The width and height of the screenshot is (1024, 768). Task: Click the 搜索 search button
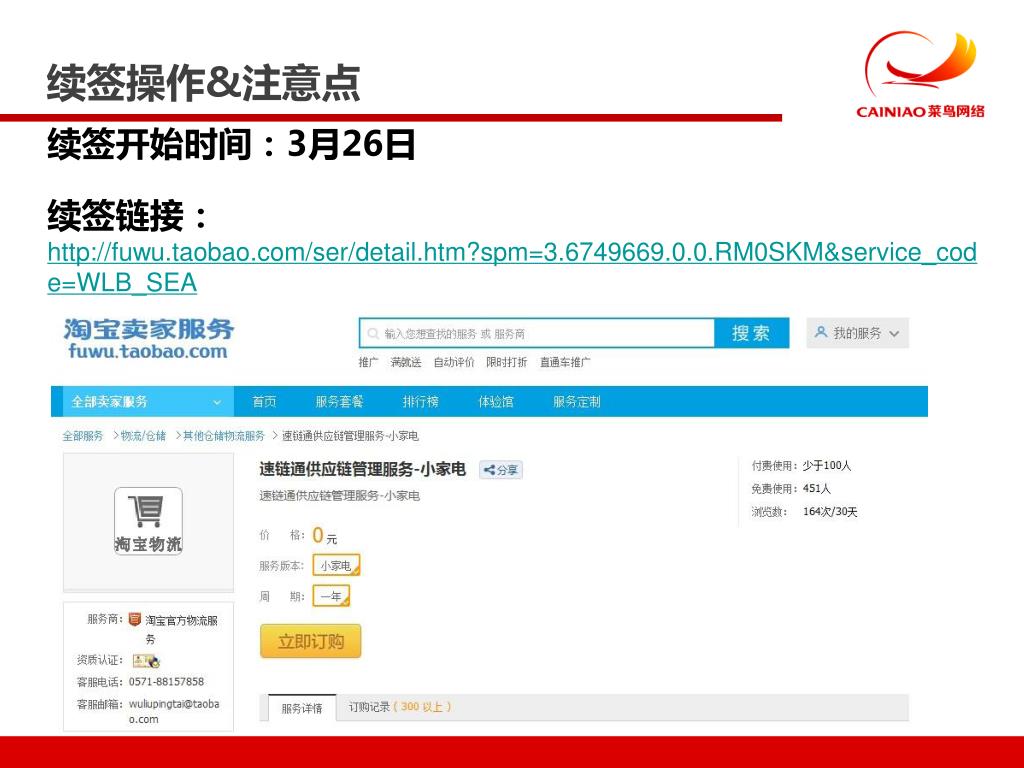(x=751, y=333)
